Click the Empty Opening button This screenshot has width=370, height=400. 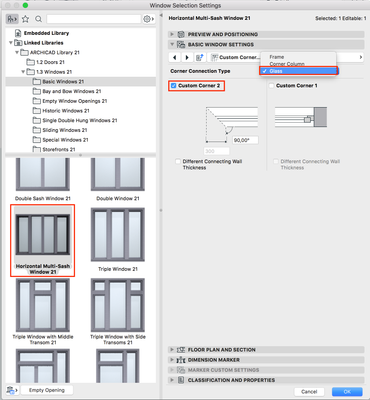click(x=47, y=390)
